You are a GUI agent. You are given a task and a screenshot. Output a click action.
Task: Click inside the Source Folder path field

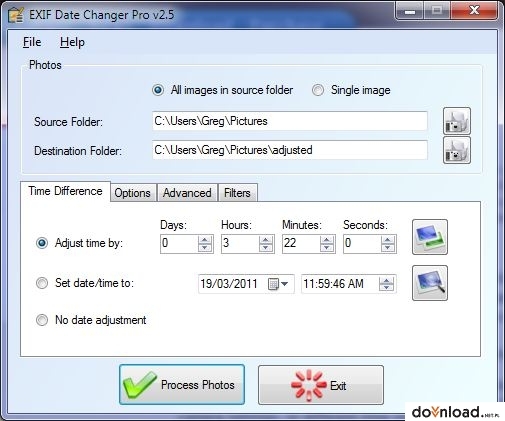(x=290, y=121)
